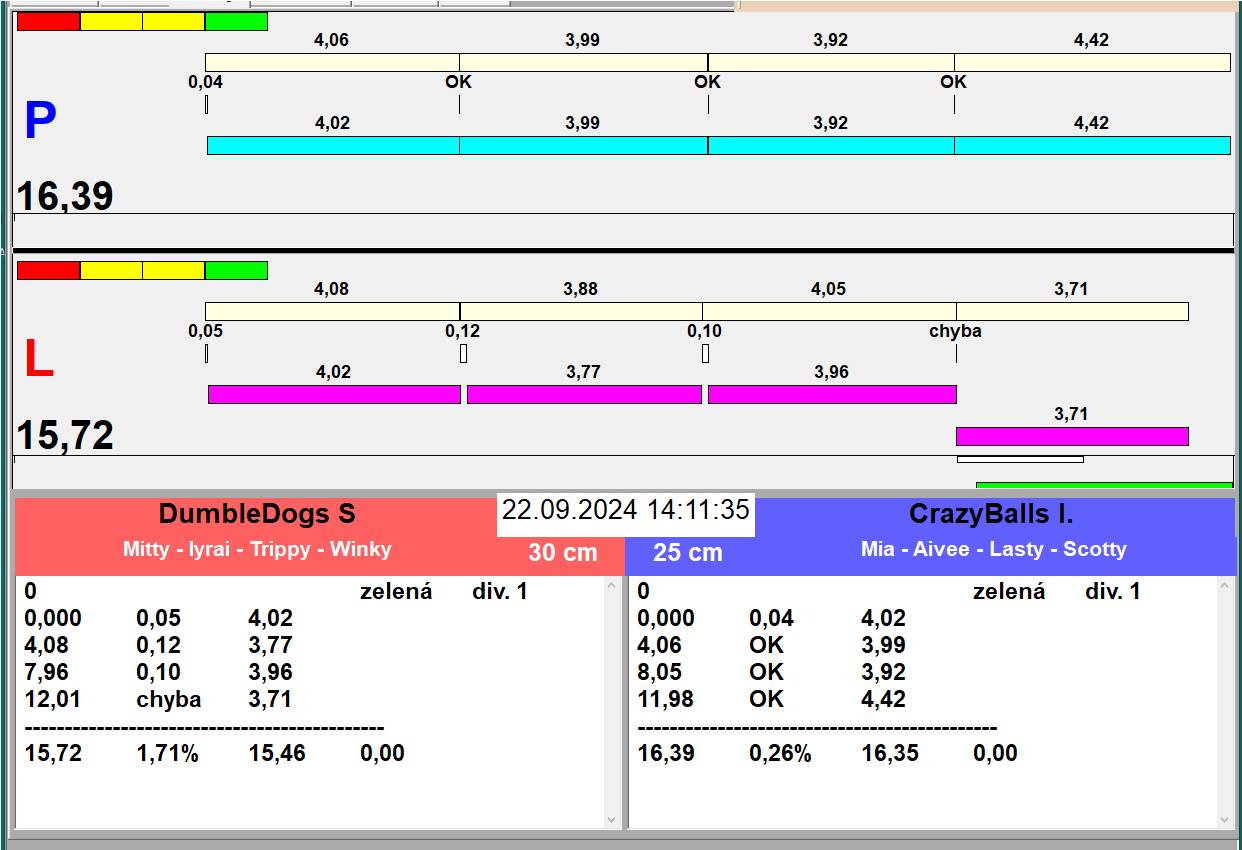Select the cyan 4,02 segment in lane P

click(x=333, y=145)
